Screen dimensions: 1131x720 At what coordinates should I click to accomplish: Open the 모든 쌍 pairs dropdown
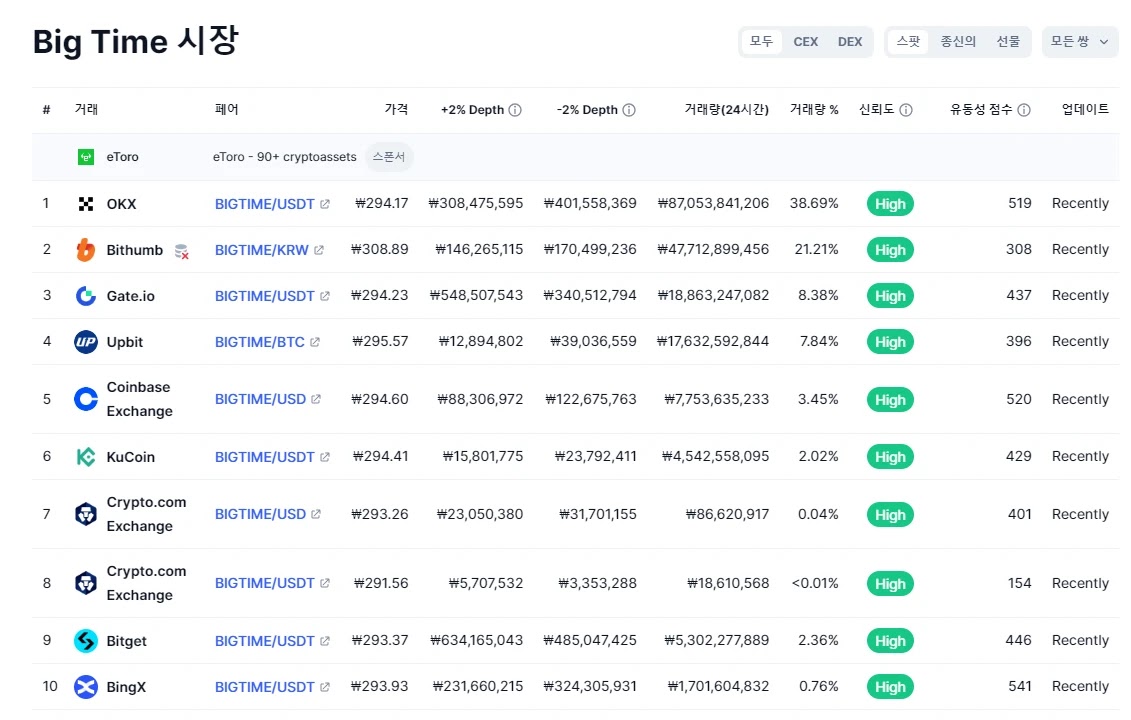1079,42
